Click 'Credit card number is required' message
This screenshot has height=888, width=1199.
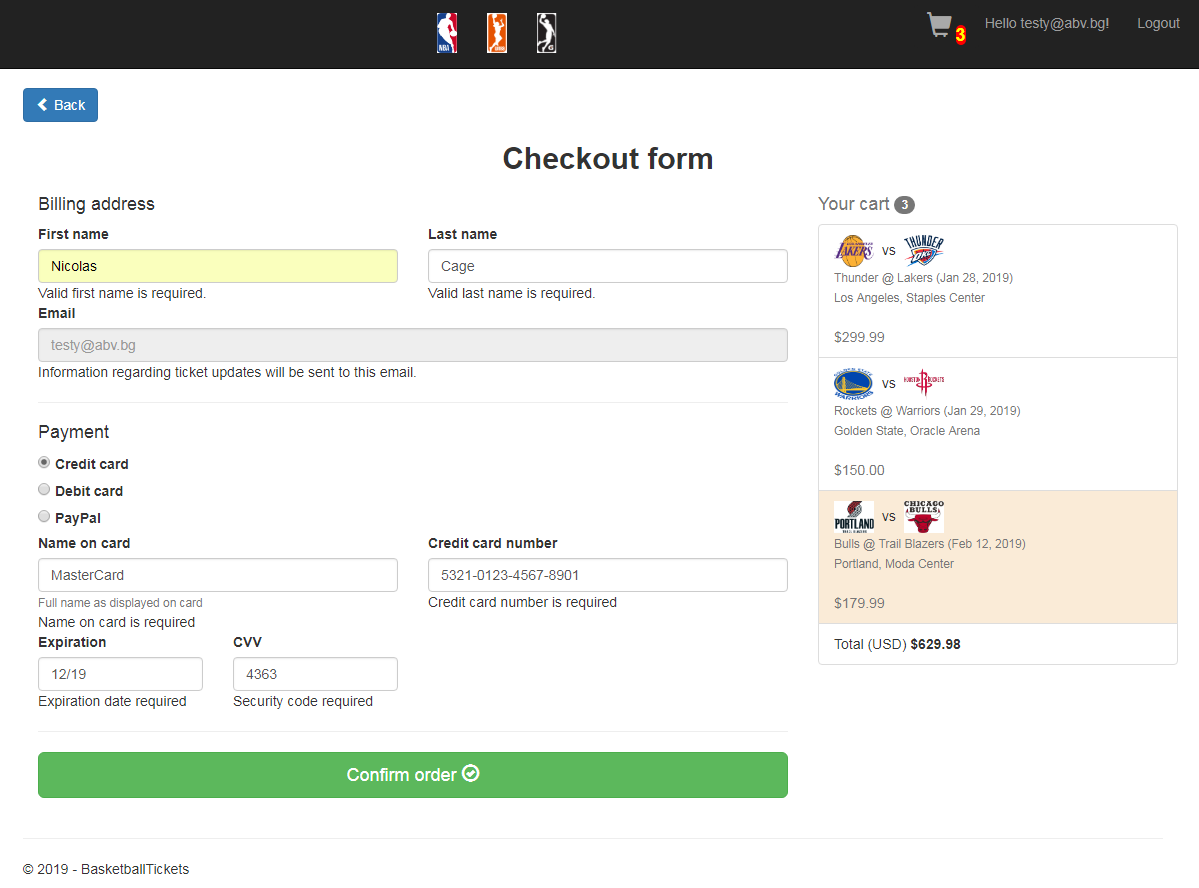coord(522,602)
